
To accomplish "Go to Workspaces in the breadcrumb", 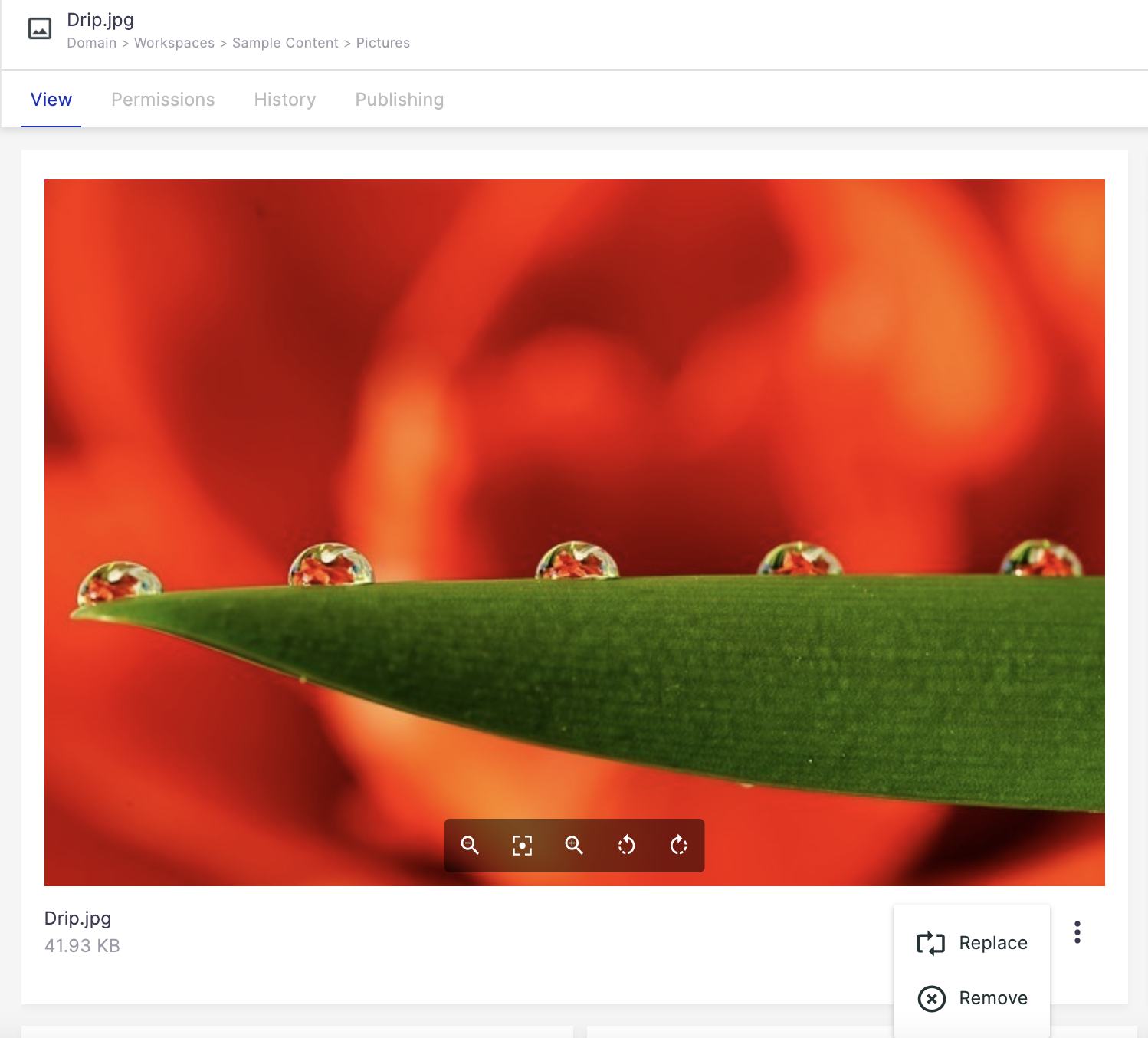I will pyautogui.click(x=174, y=43).
